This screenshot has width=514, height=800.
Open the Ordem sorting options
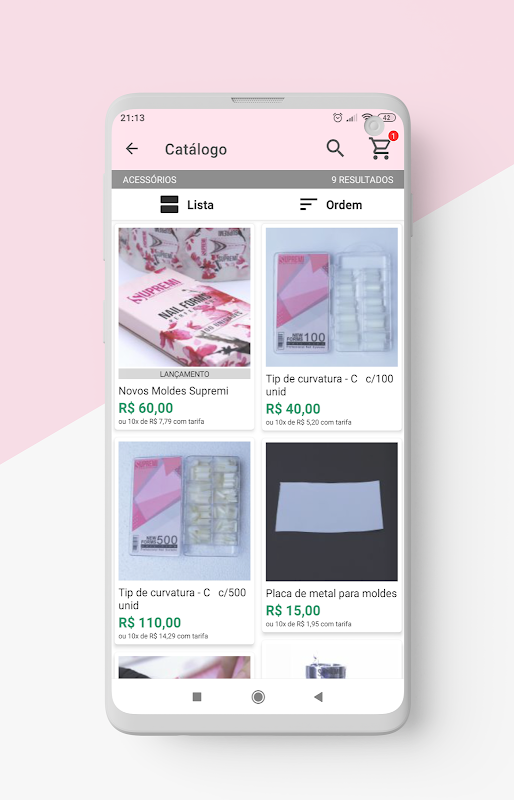(331, 205)
